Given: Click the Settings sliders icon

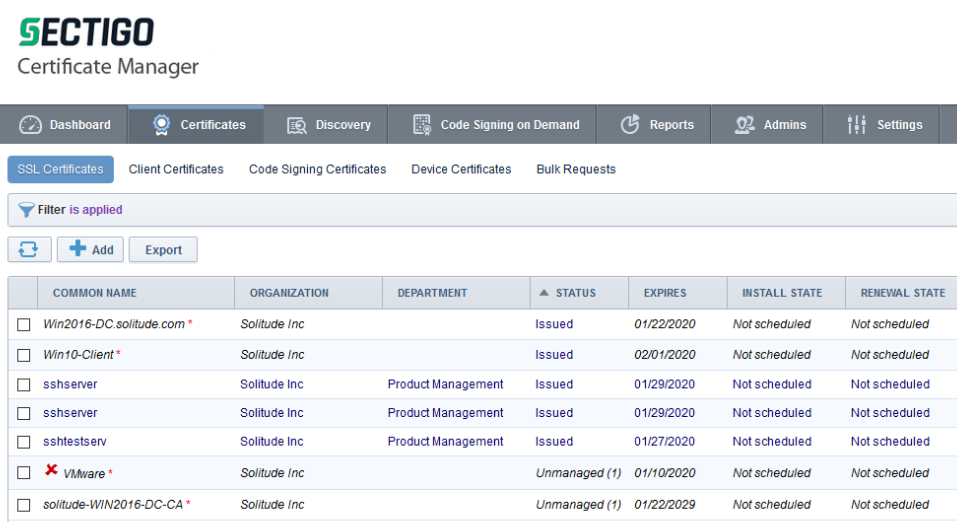Looking at the screenshot, I should point(857,125).
